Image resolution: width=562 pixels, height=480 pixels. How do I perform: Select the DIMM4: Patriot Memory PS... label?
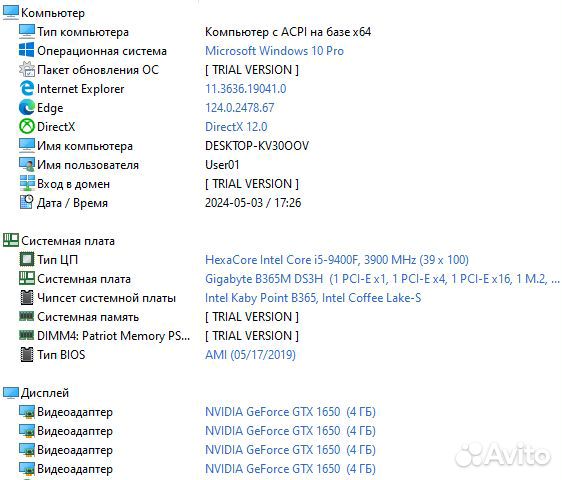(113, 336)
